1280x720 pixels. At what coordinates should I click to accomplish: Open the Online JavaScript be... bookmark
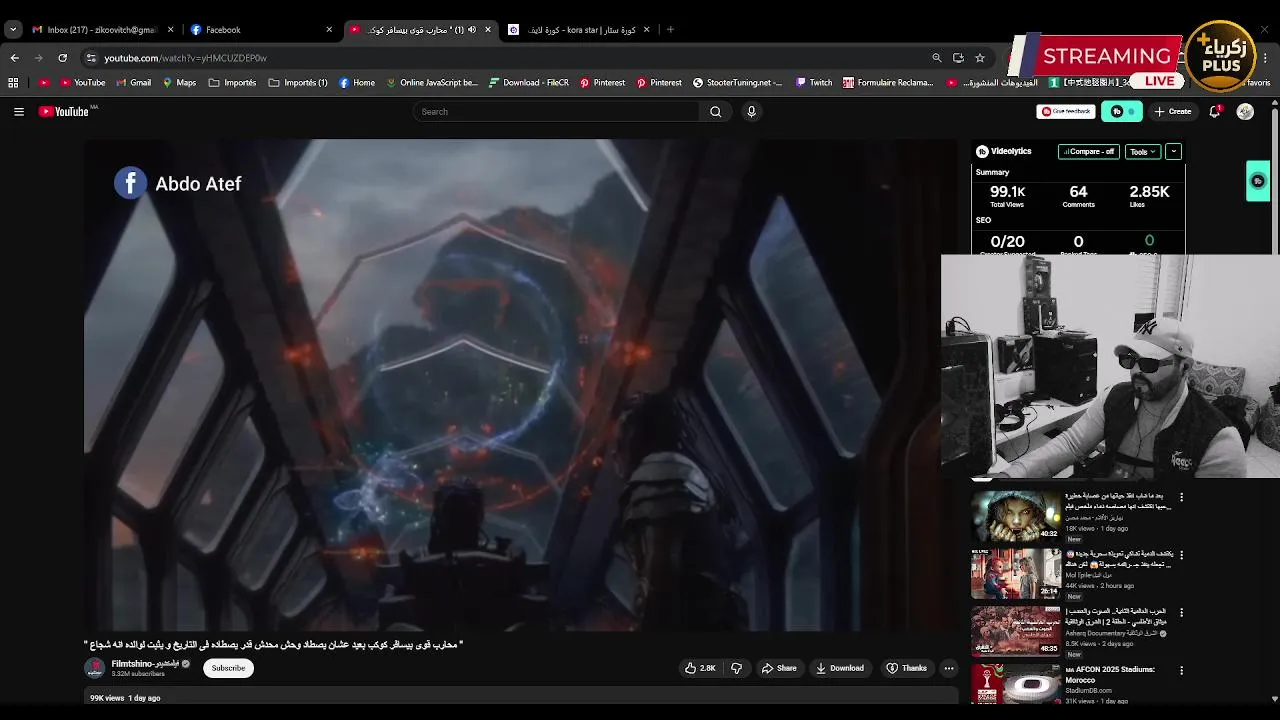coord(432,83)
